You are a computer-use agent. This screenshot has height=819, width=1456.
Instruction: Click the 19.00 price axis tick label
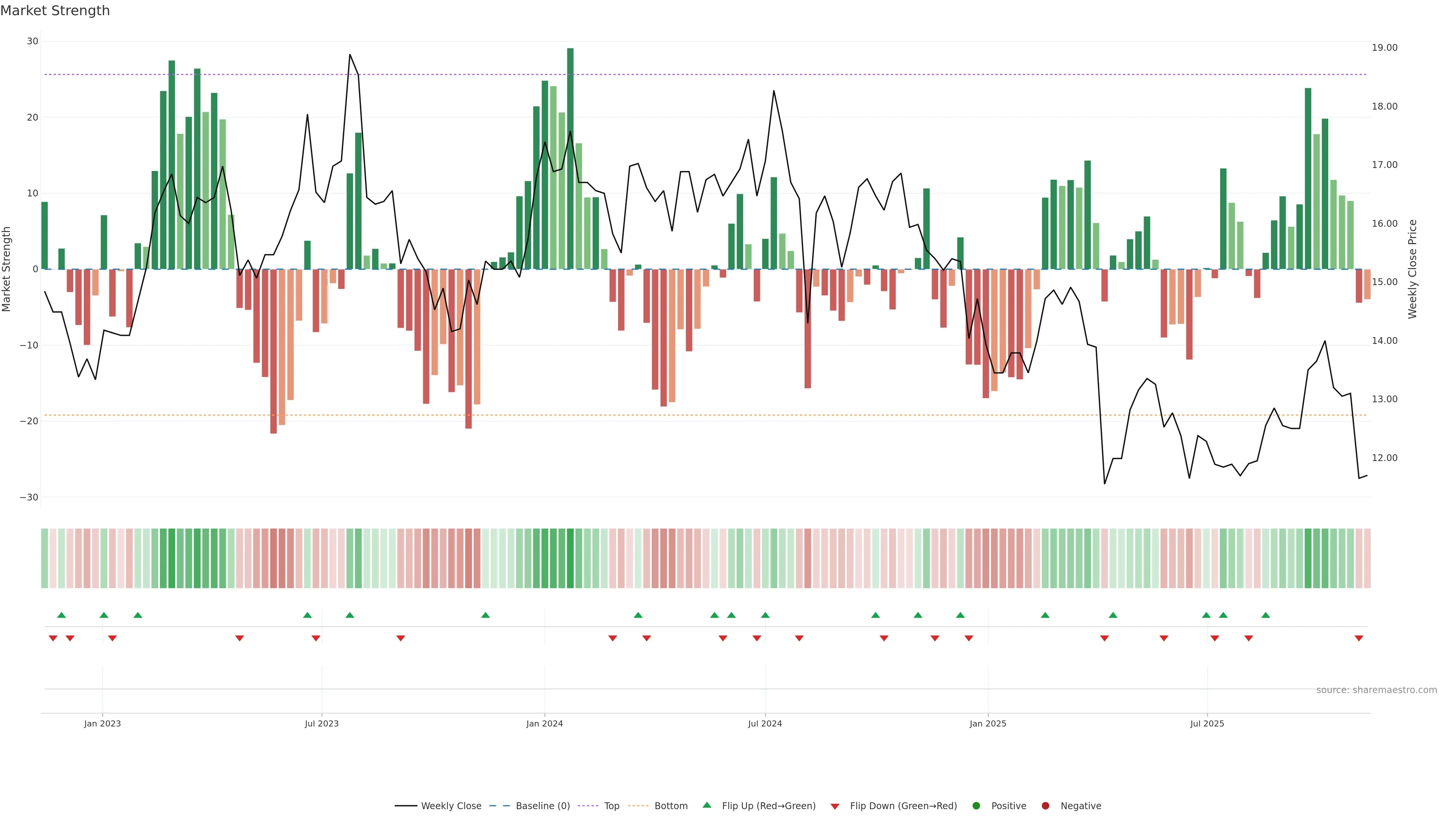tap(1384, 47)
